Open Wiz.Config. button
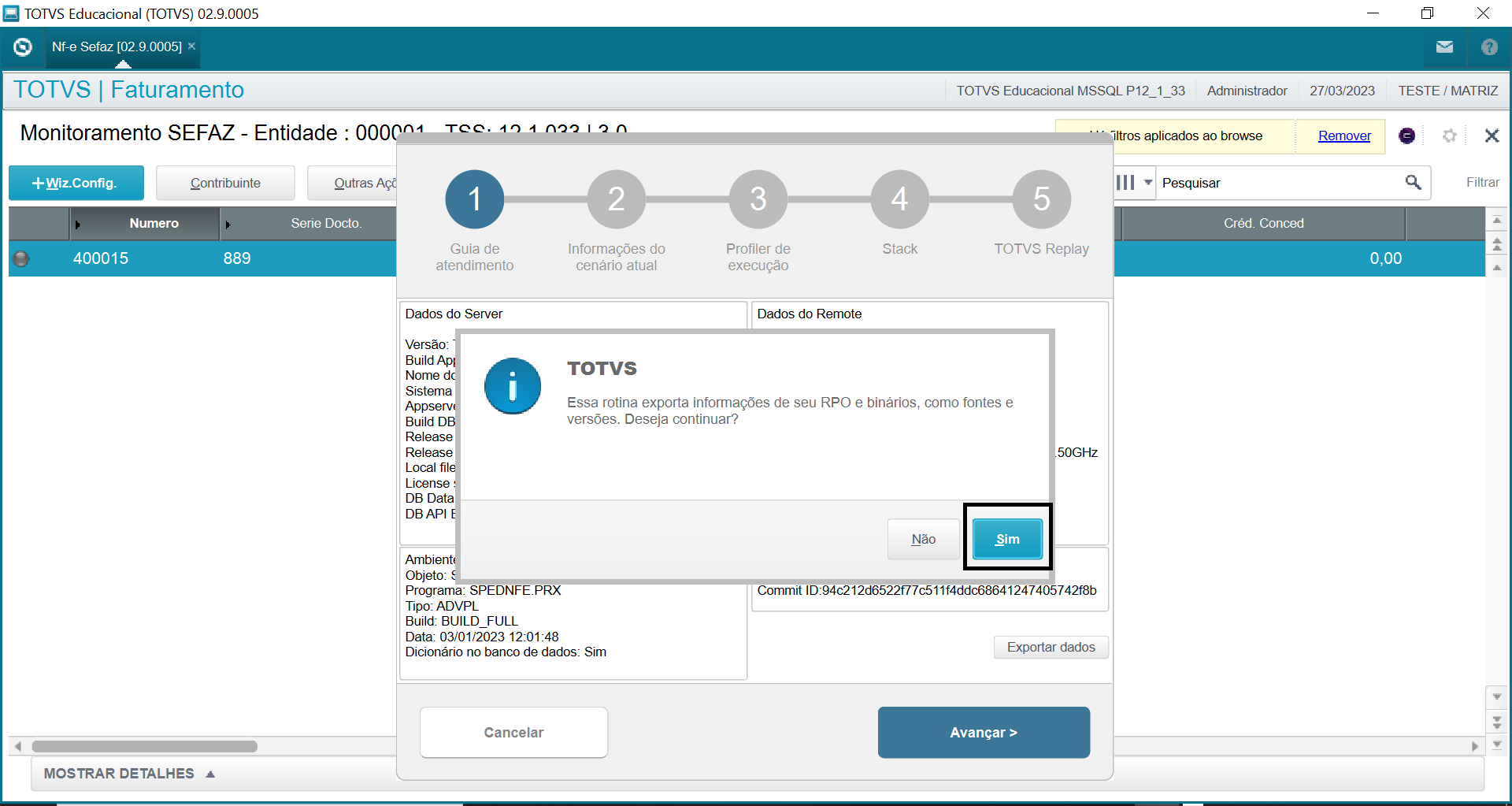Image resolution: width=1512 pixels, height=806 pixels. coord(76,183)
